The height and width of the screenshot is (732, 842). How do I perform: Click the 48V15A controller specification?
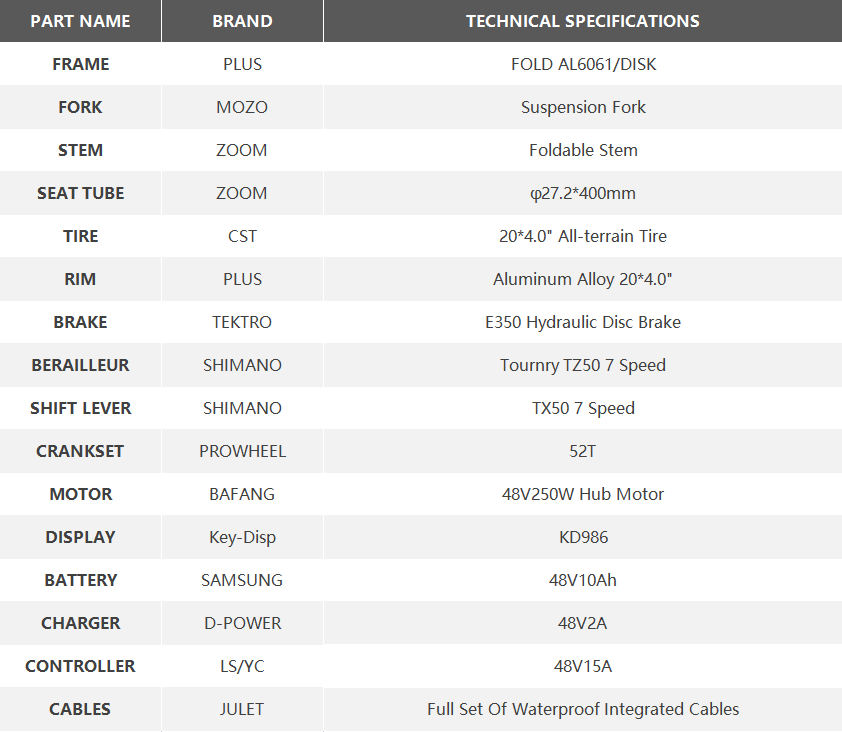pyautogui.click(x=583, y=666)
